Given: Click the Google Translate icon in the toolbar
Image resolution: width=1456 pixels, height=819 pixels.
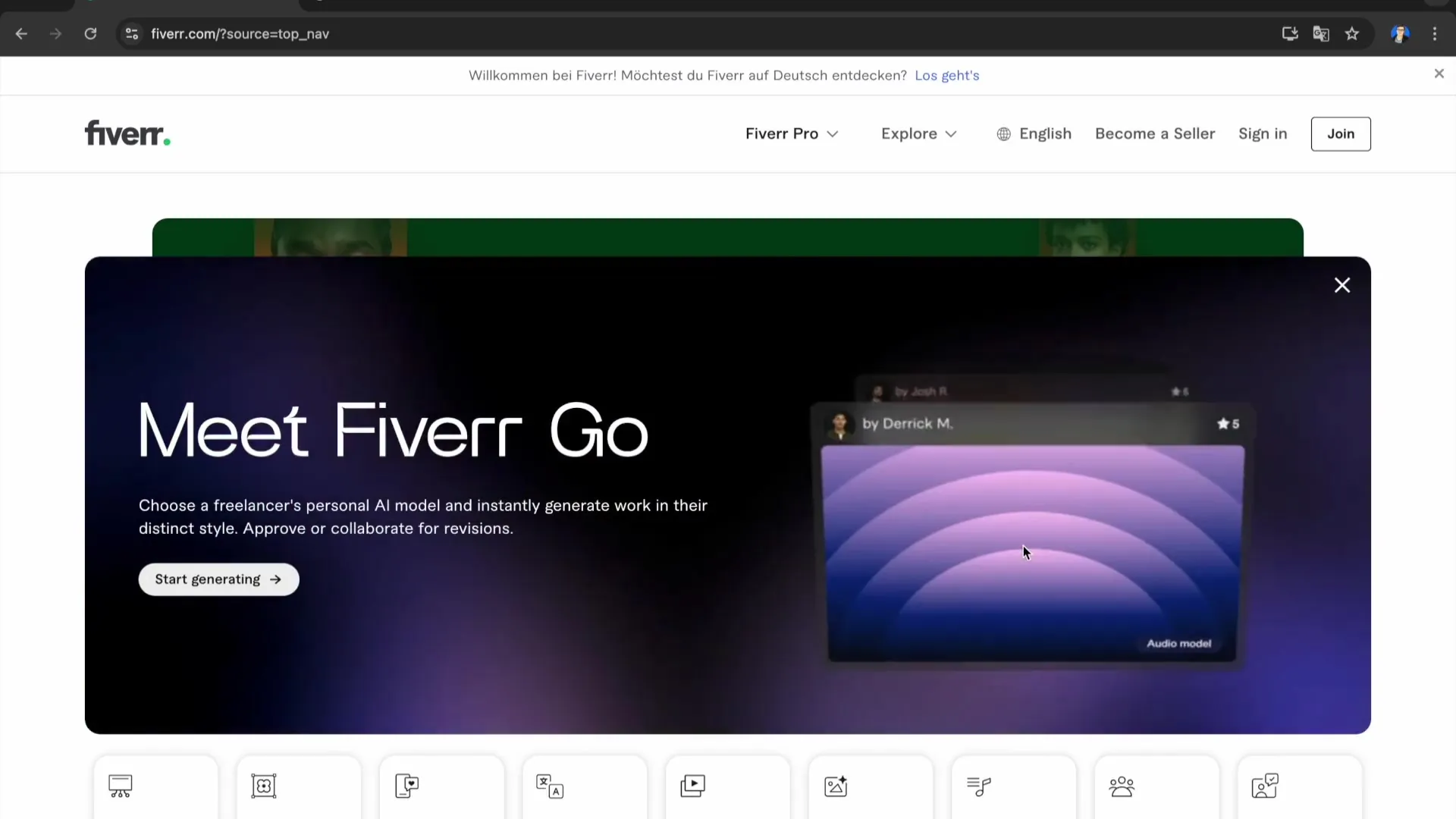Looking at the screenshot, I should point(1321,33).
